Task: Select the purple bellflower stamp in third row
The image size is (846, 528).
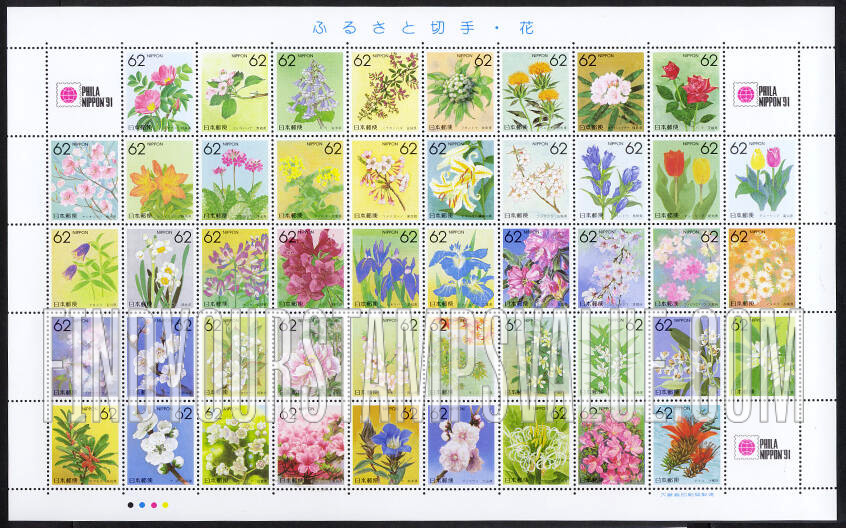Action: click(x=83, y=266)
